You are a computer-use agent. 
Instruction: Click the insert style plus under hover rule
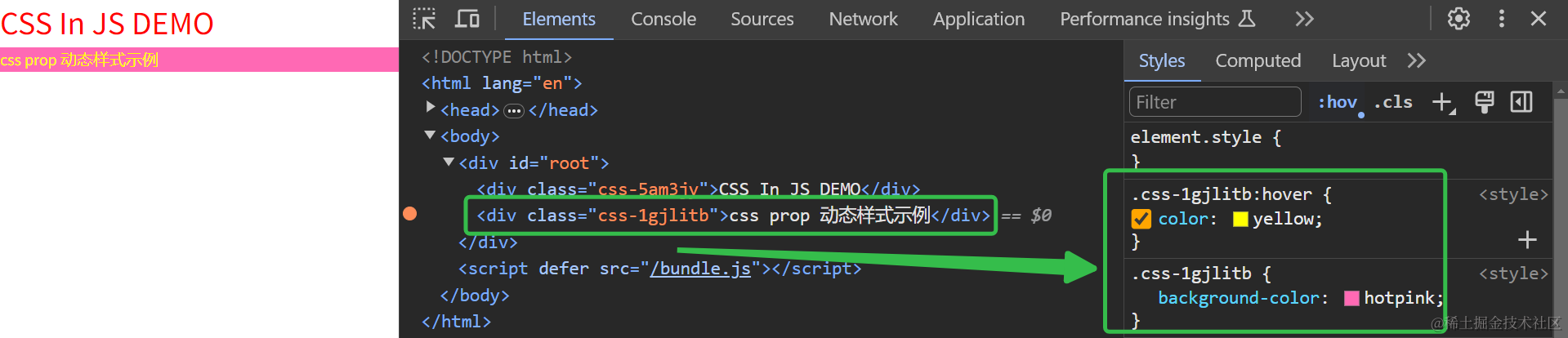1526,240
